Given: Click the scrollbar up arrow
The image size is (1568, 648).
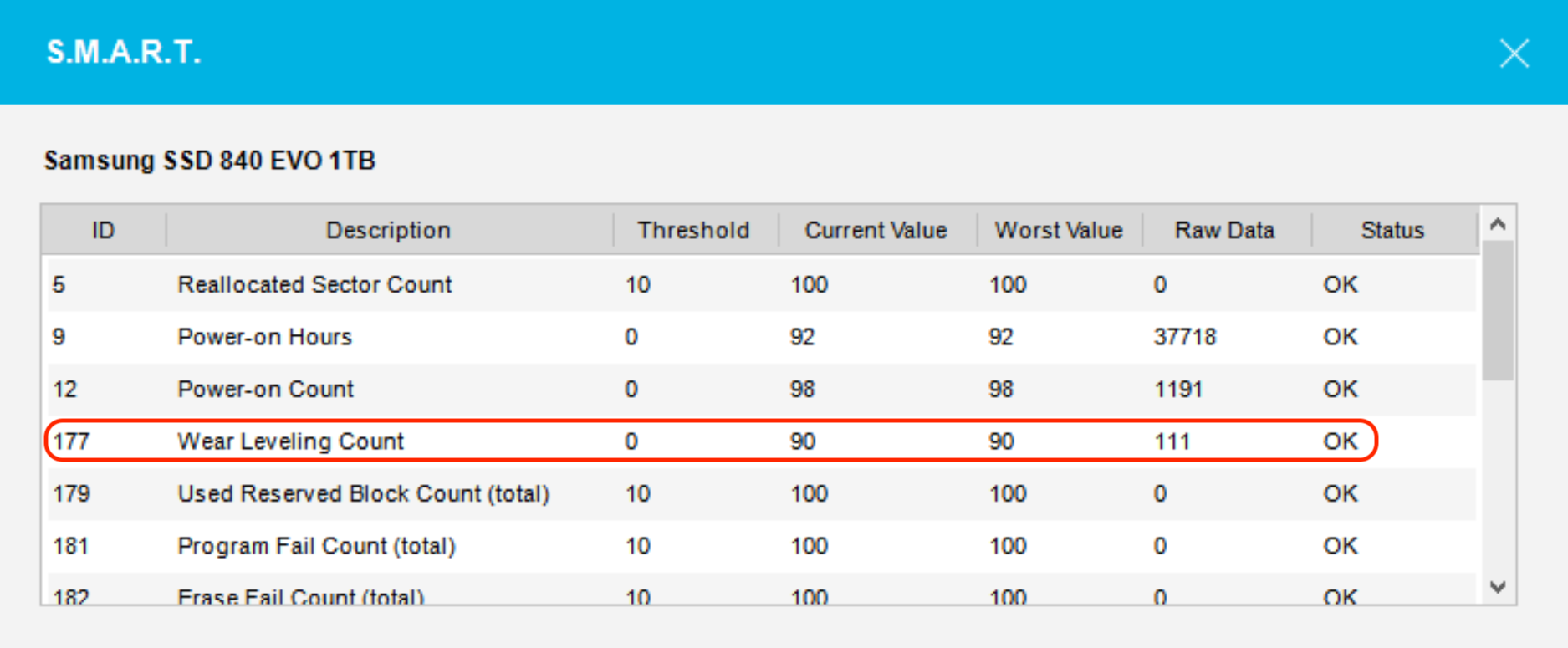Looking at the screenshot, I should point(1498,224).
